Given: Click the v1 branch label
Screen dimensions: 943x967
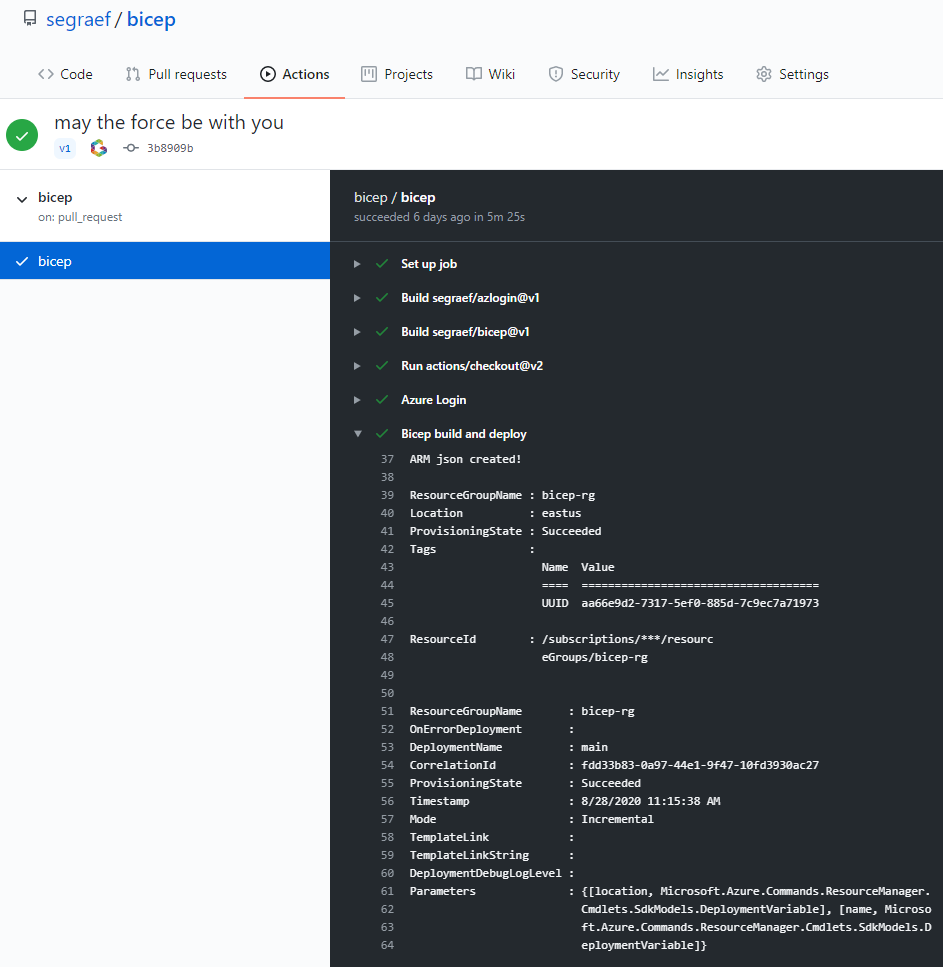Looking at the screenshot, I should click(x=65, y=148).
